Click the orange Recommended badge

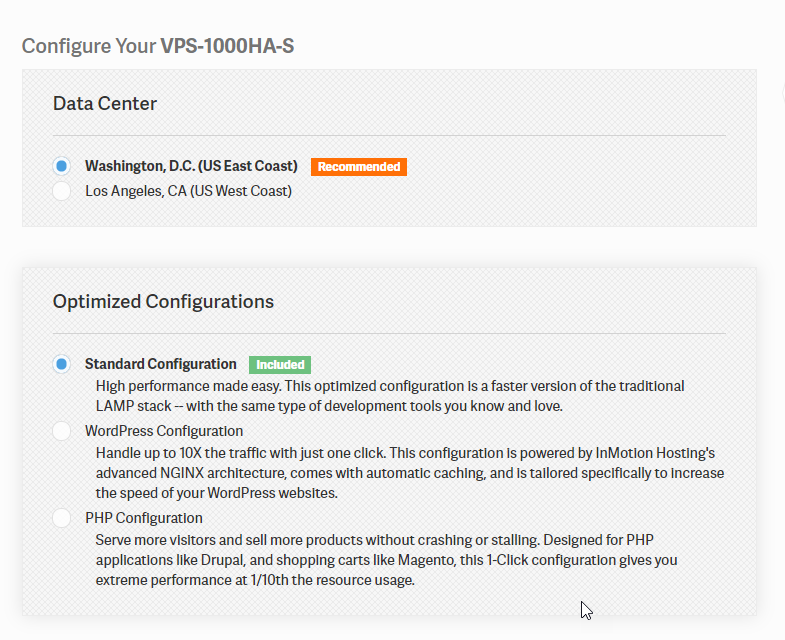[x=359, y=167]
